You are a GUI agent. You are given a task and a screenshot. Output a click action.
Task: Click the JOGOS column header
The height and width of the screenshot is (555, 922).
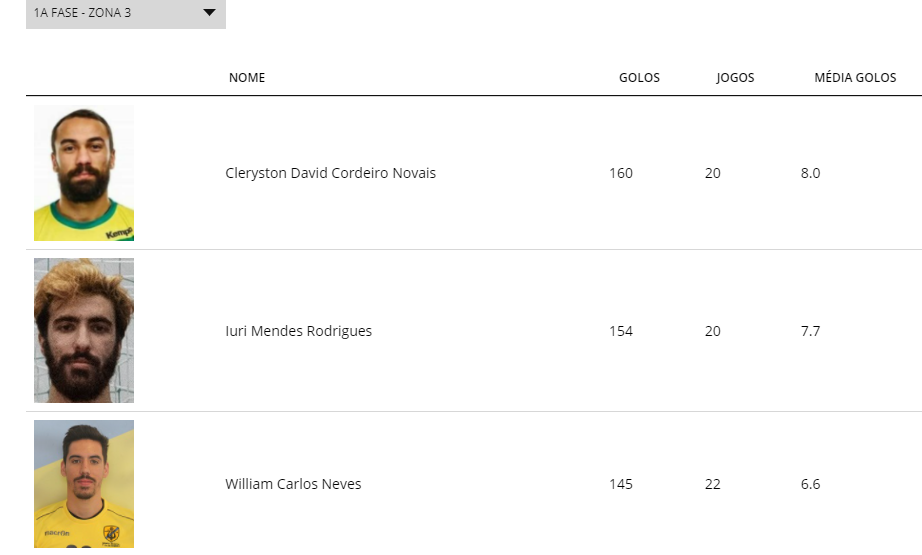[735, 78]
